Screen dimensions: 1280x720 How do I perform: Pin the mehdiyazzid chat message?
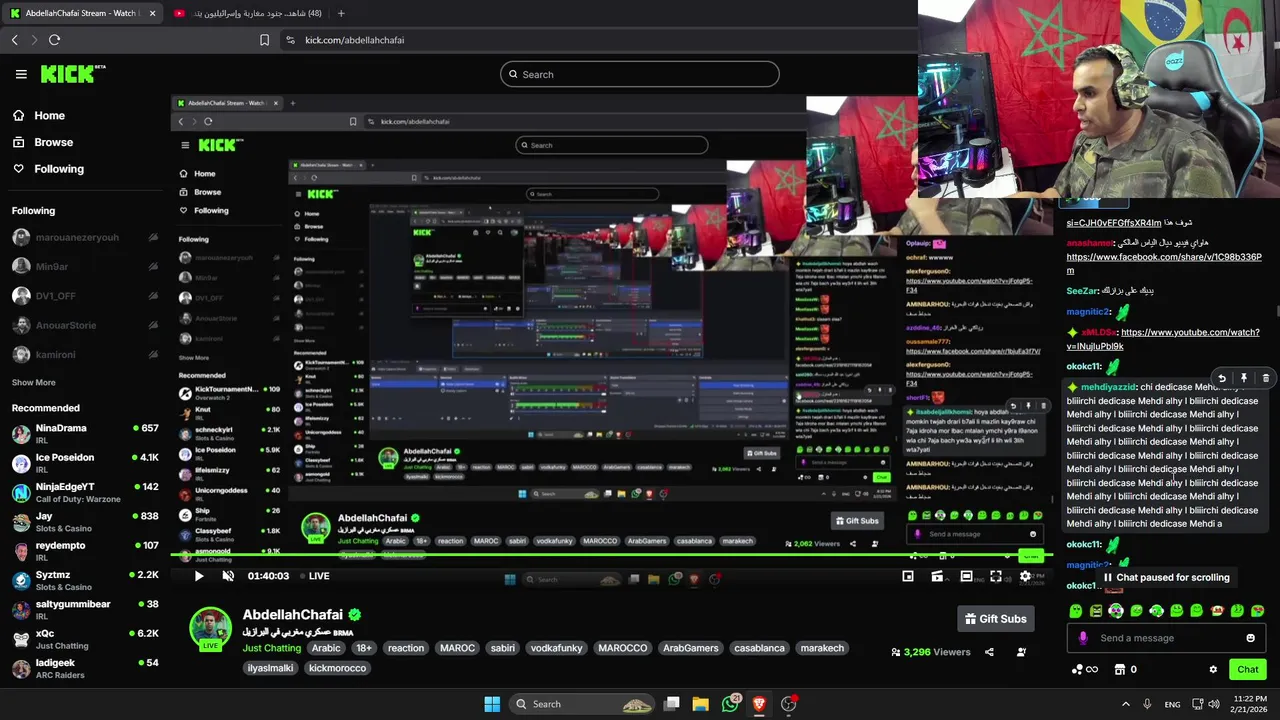coord(1243,378)
